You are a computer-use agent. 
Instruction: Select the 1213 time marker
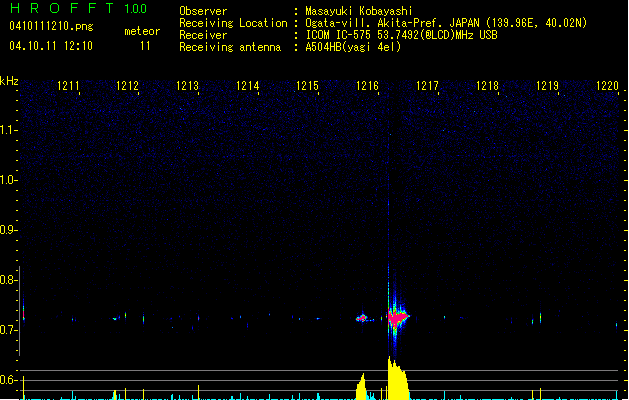pyautogui.click(x=188, y=87)
